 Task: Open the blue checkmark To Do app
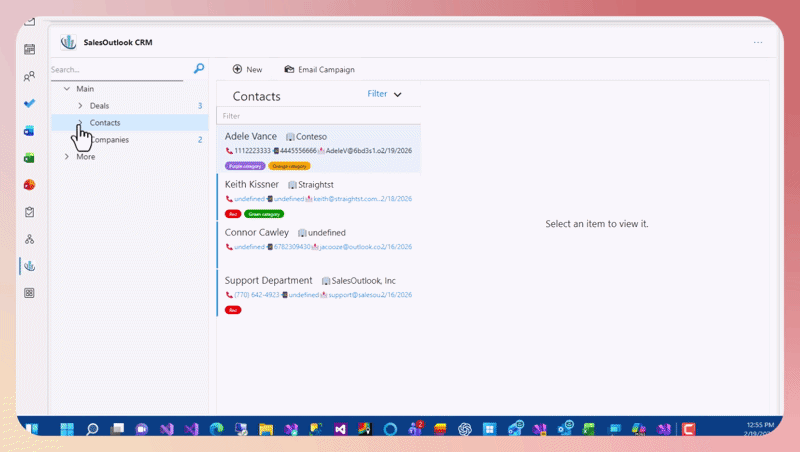(30, 104)
